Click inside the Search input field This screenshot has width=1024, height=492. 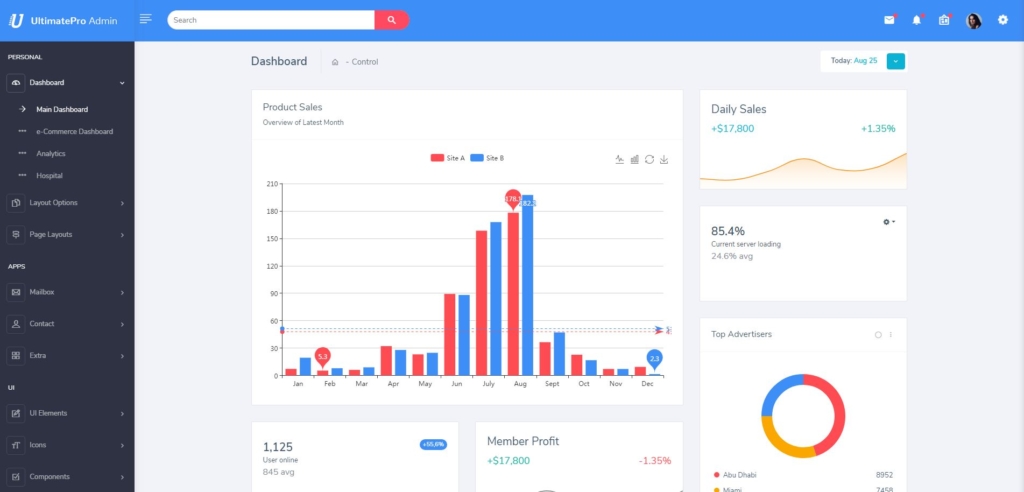pyautogui.click(x=270, y=20)
